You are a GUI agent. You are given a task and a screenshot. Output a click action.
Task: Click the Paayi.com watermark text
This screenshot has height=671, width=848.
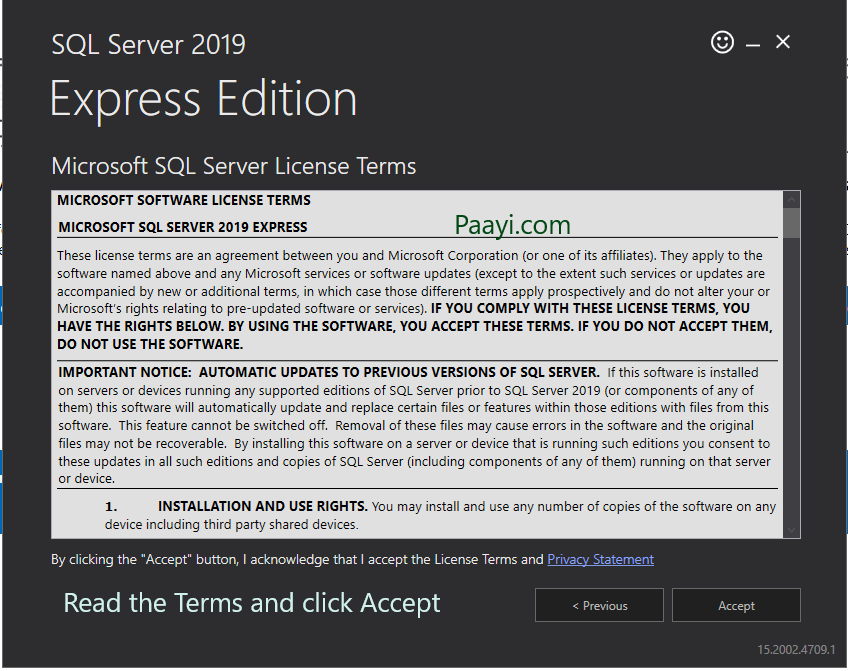[x=511, y=224]
